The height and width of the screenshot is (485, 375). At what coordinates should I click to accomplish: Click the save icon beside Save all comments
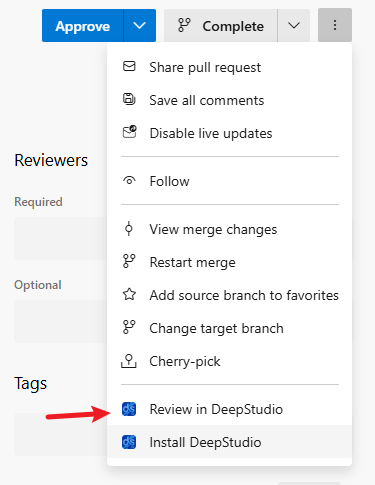pyautogui.click(x=129, y=99)
